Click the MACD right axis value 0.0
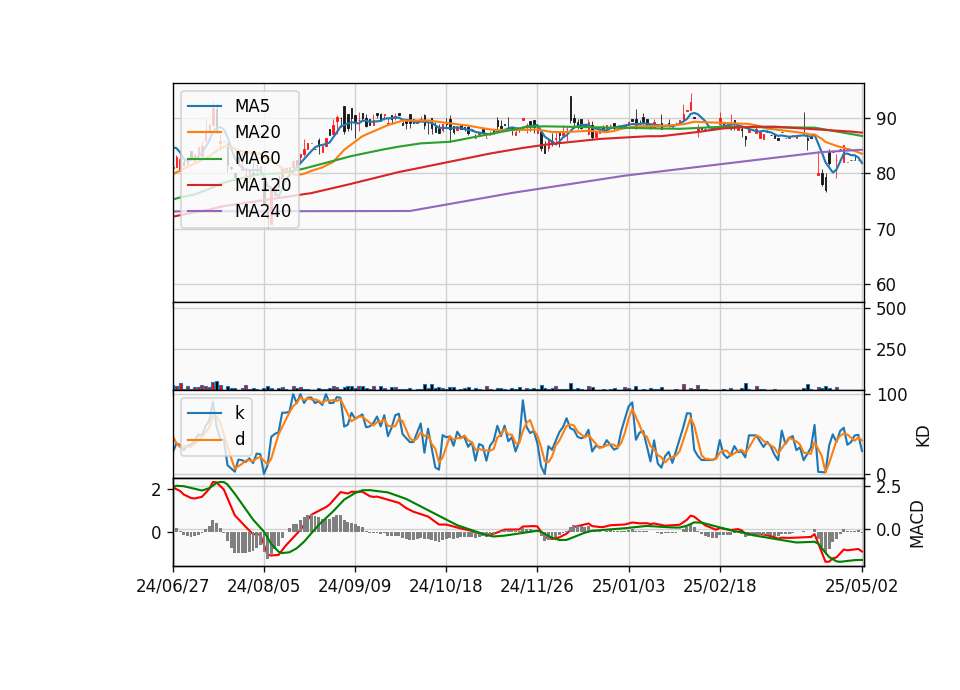 click(x=888, y=530)
